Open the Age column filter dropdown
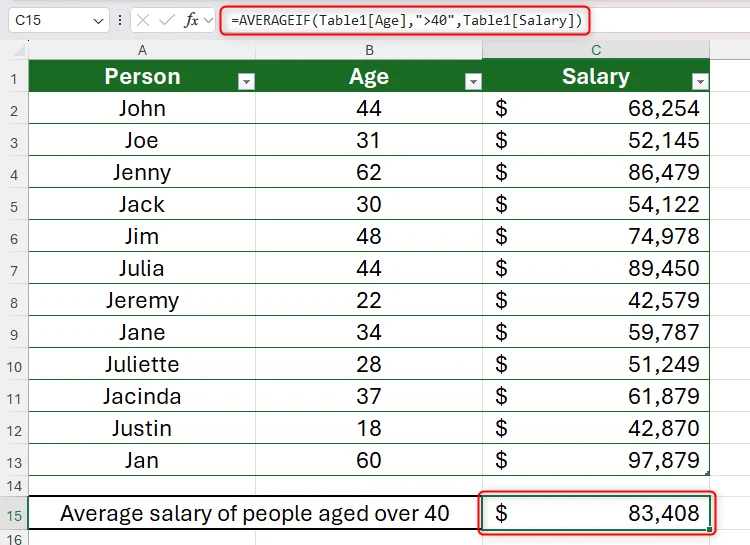750x545 pixels. pos(473,82)
